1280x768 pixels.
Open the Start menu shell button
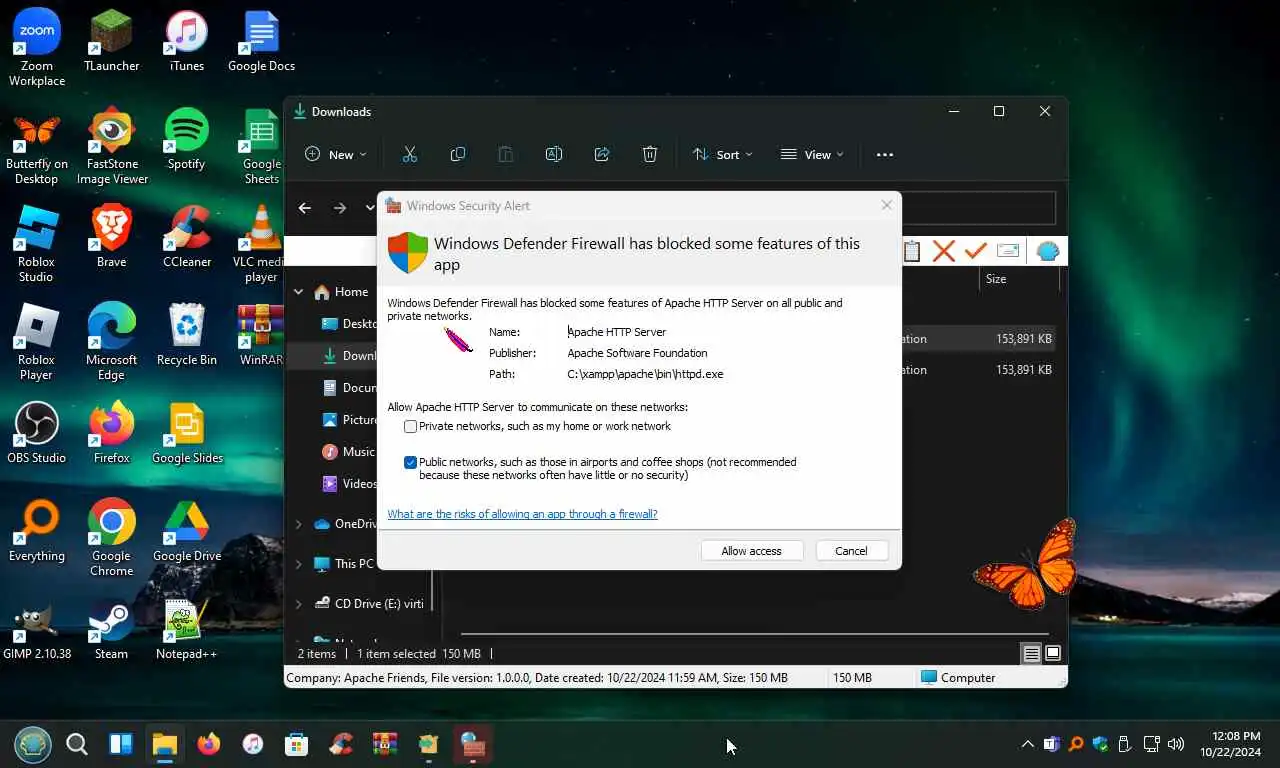coord(31,744)
